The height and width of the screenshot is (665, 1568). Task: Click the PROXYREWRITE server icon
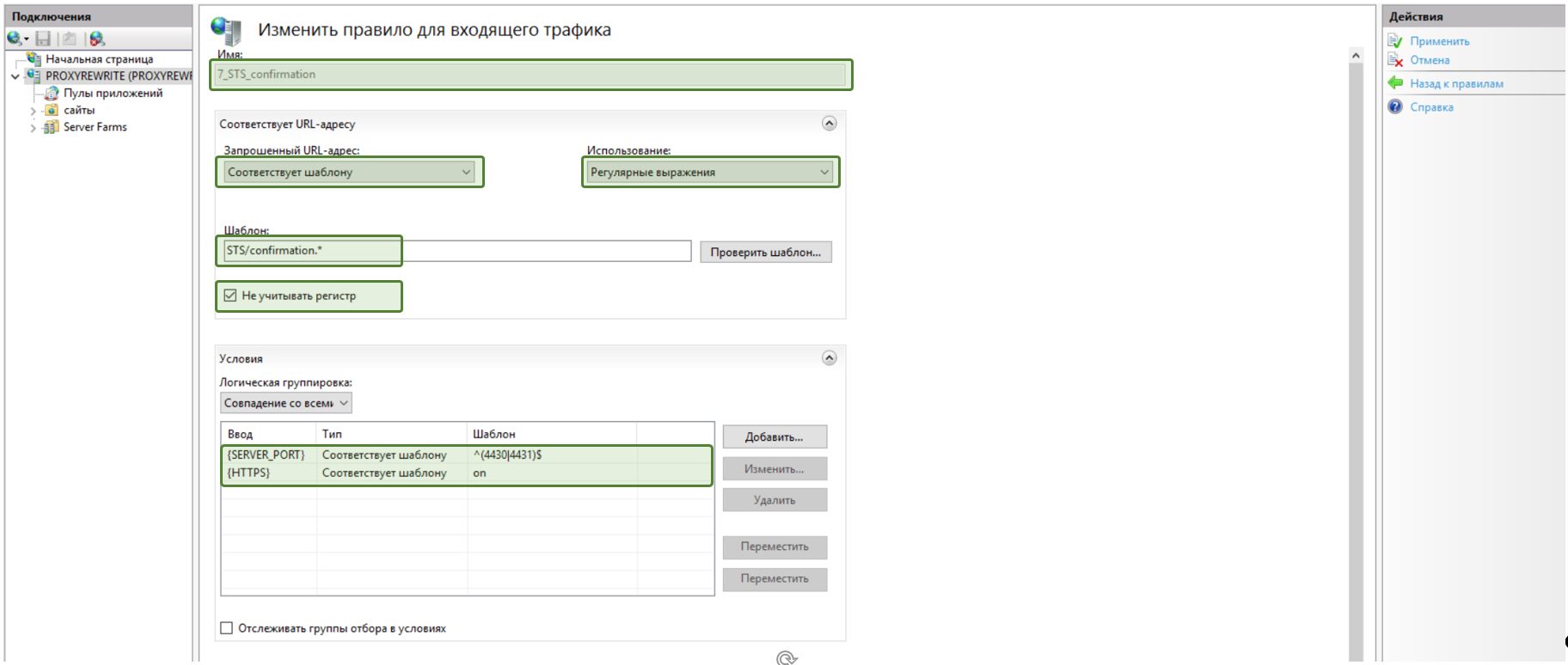(34, 76)
